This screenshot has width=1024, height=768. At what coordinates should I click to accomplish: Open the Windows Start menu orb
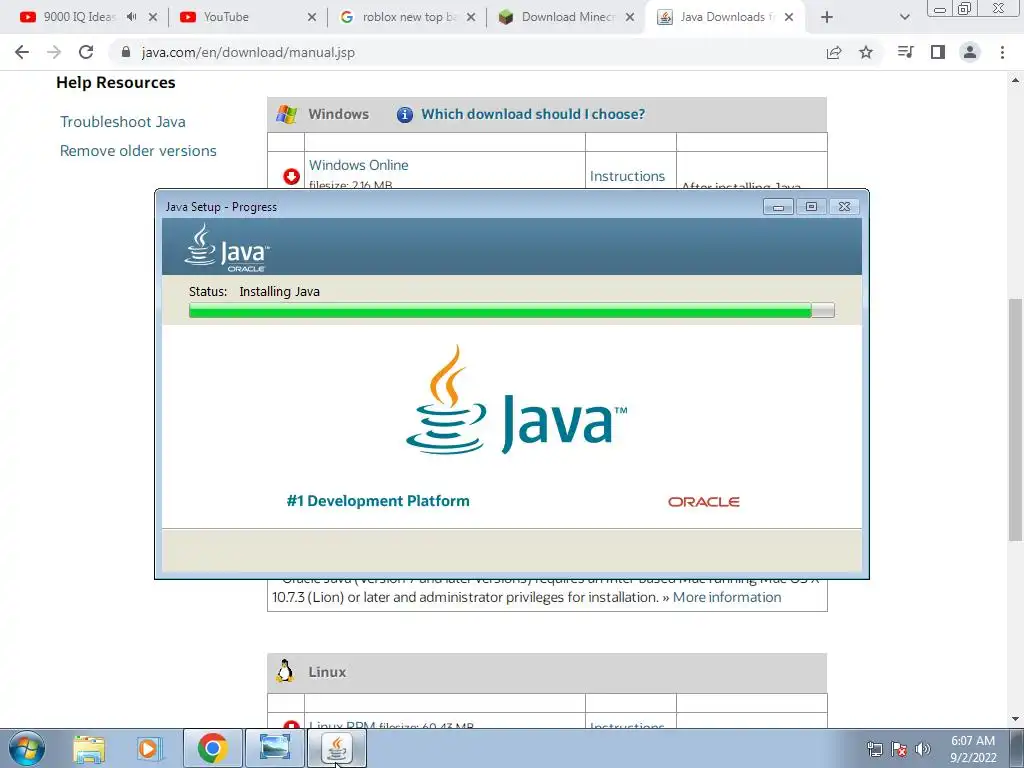[27, 748]
